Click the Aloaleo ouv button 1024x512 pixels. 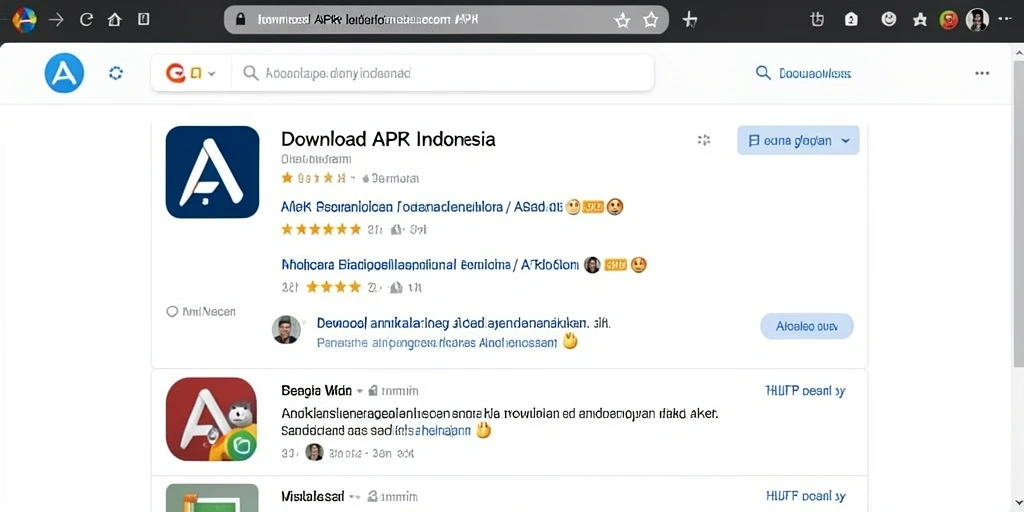(807, 326)
